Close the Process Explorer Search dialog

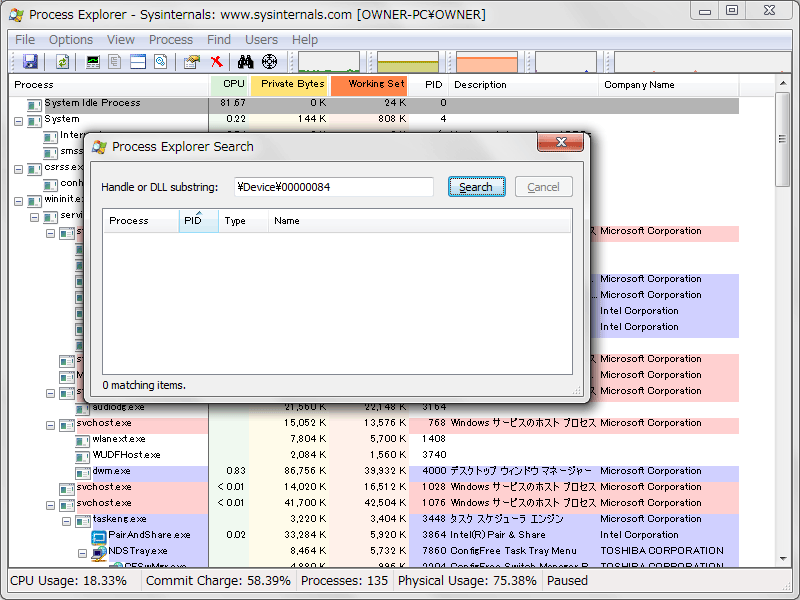pos(560,142)
